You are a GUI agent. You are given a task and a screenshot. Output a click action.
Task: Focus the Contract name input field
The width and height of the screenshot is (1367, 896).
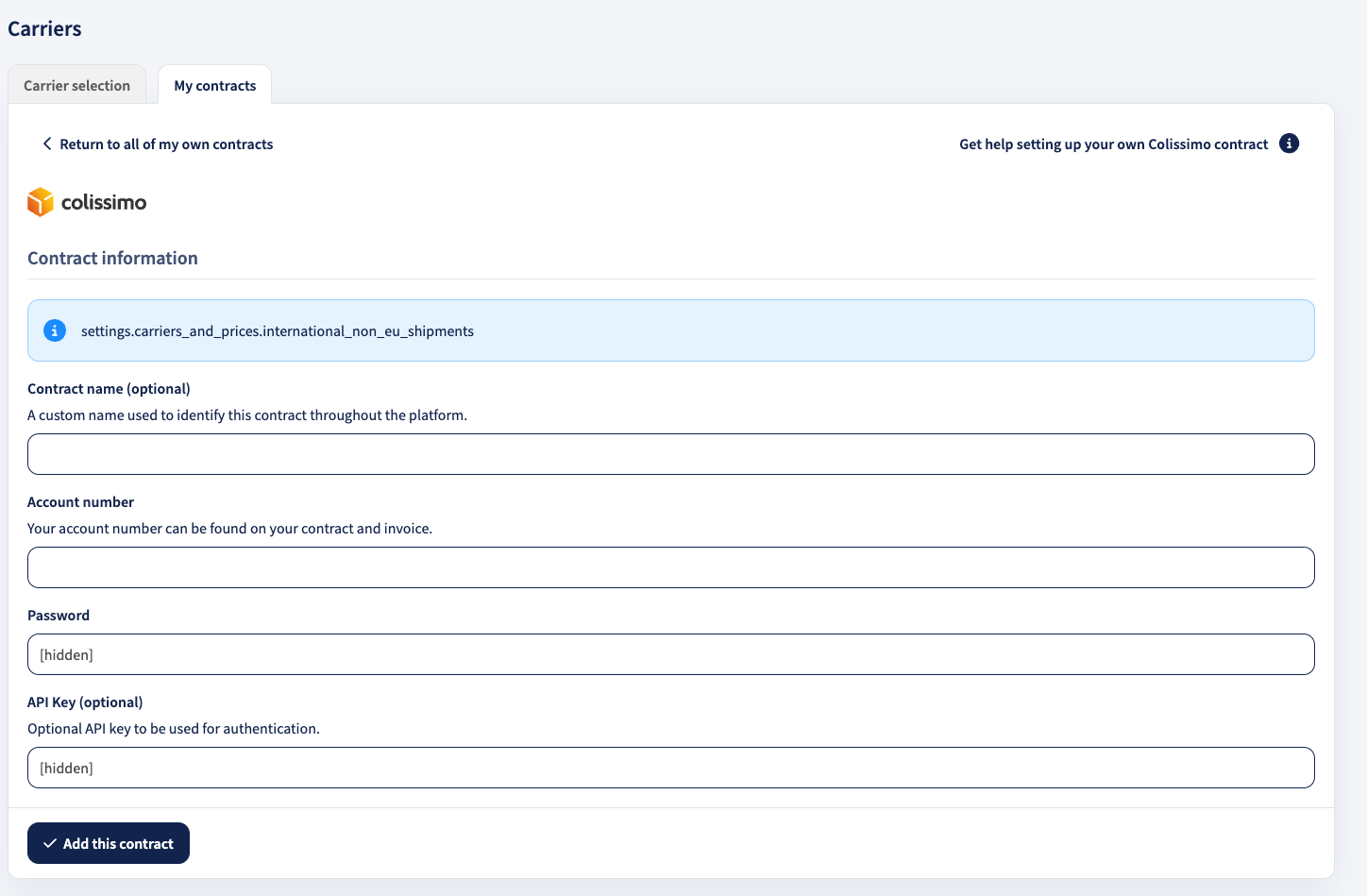671,454
